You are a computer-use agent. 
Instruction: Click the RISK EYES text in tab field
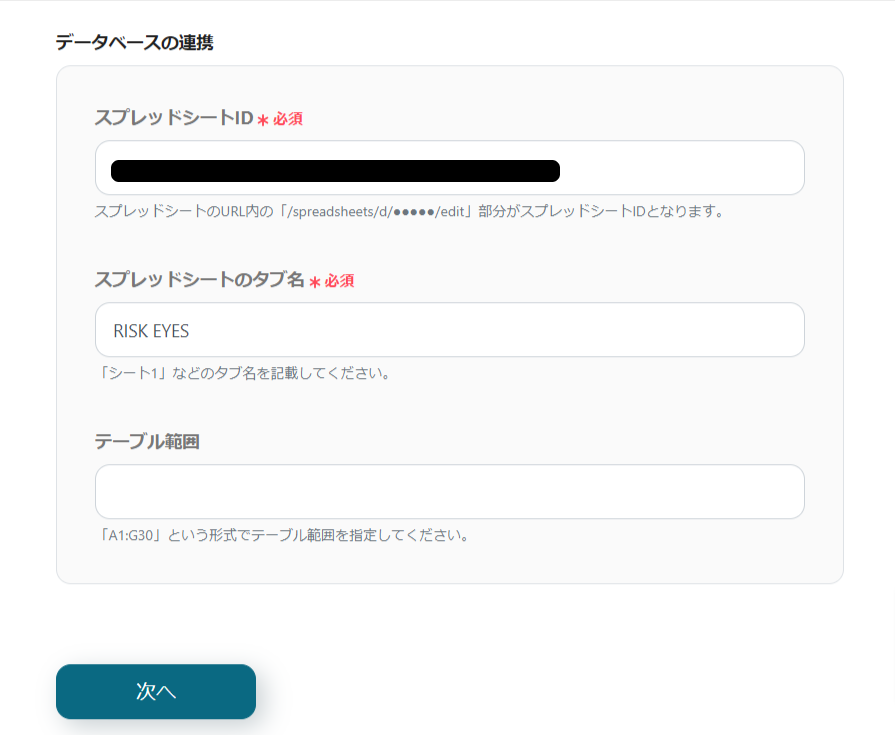(x=151, y=331)
